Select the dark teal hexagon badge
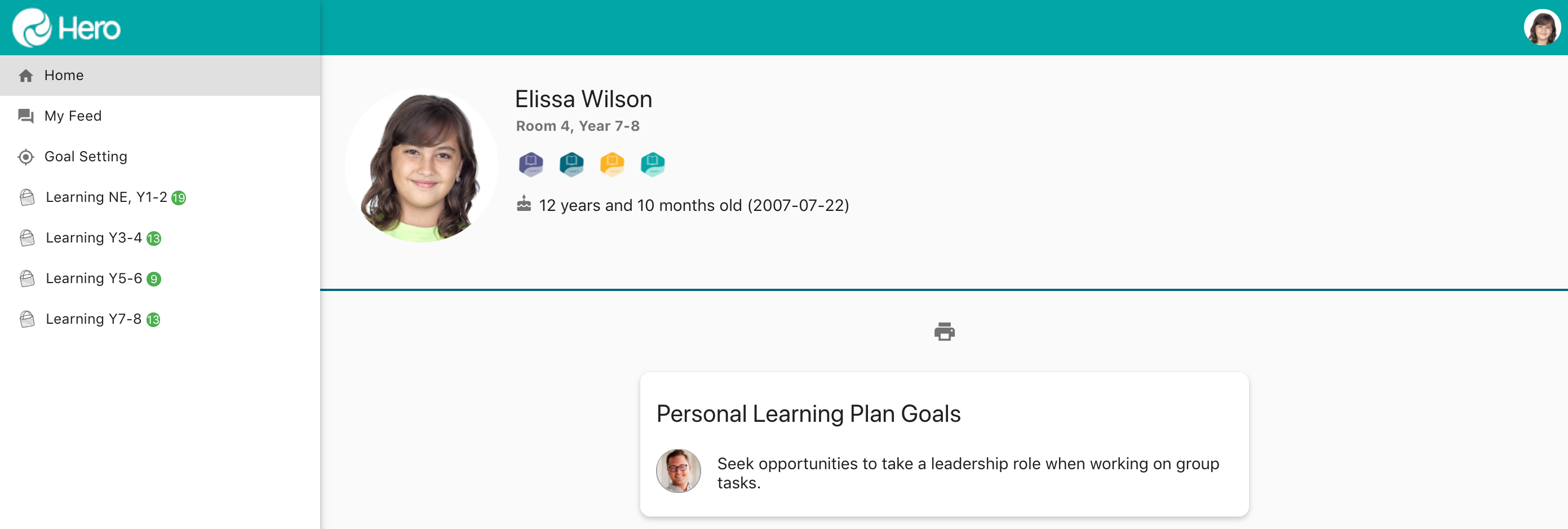 pyautogui.click(x=571, y=164)
